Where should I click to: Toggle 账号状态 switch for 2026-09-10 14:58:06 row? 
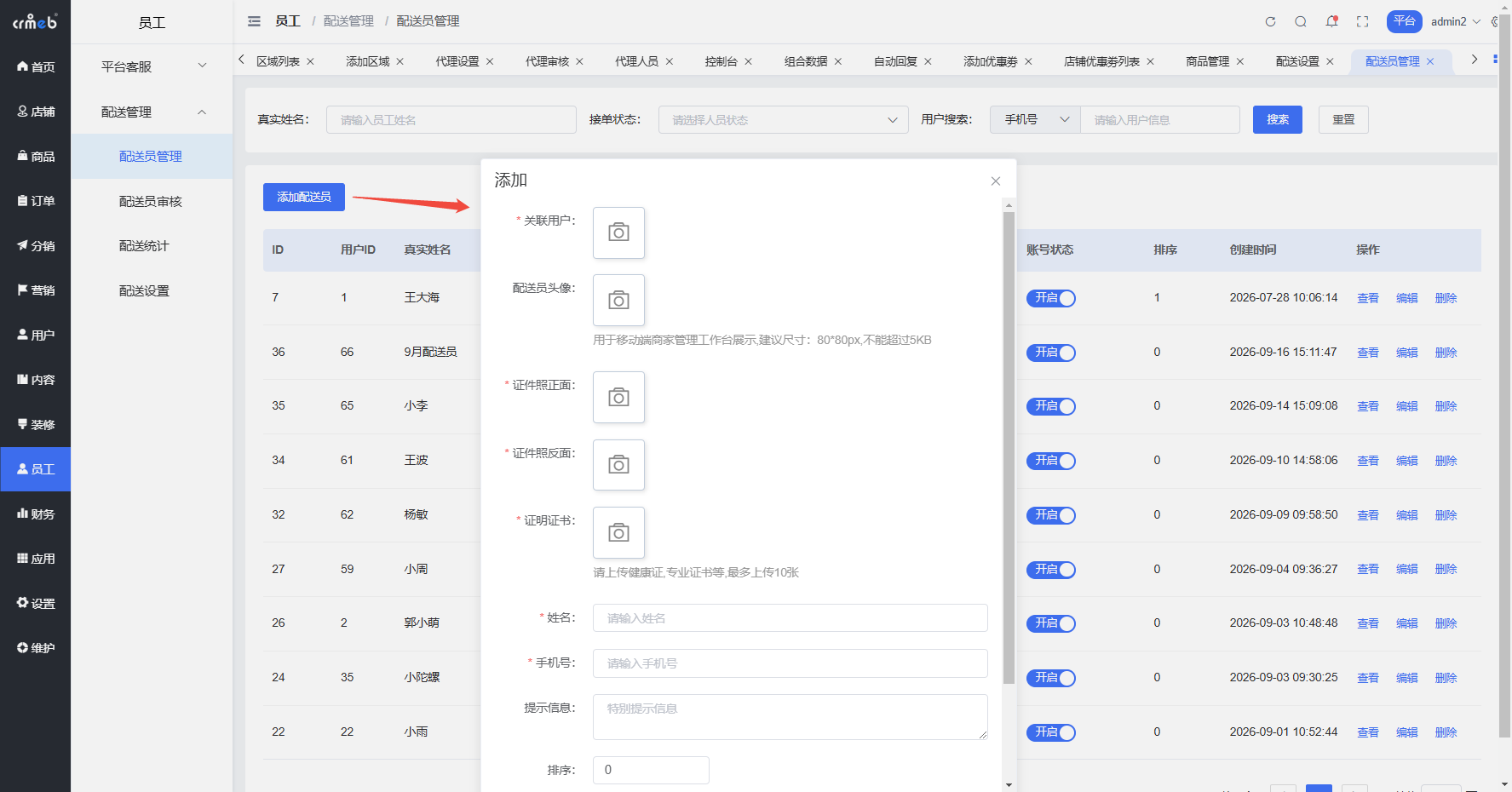(1050, 461)
